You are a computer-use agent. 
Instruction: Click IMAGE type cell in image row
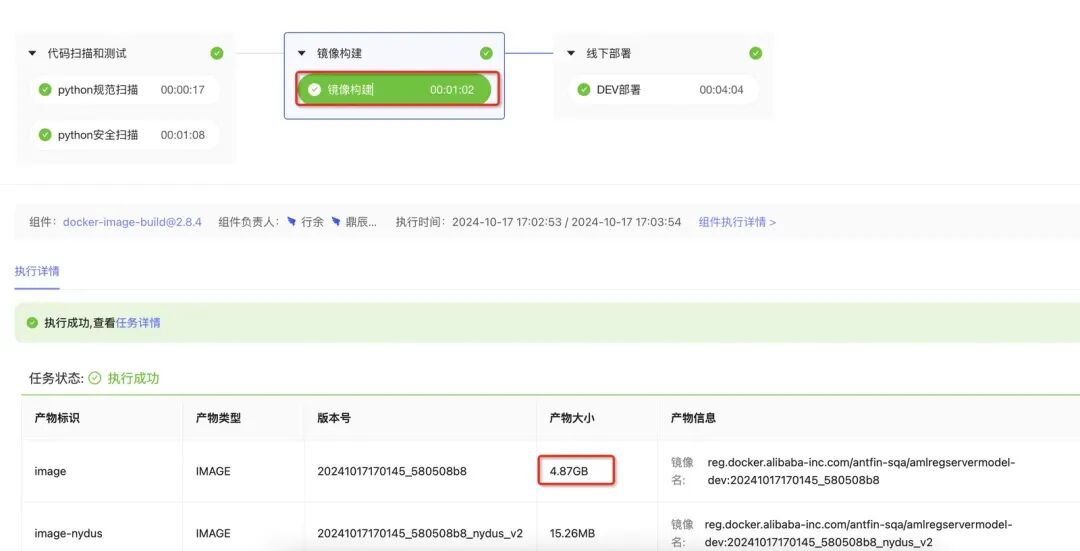tap(213, 471)
